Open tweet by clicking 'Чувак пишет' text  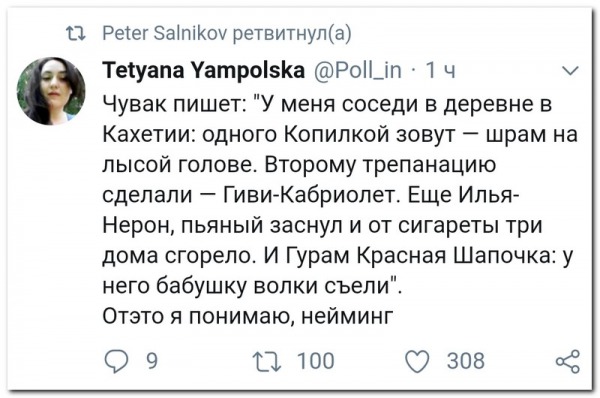click(x=175, y=104)
